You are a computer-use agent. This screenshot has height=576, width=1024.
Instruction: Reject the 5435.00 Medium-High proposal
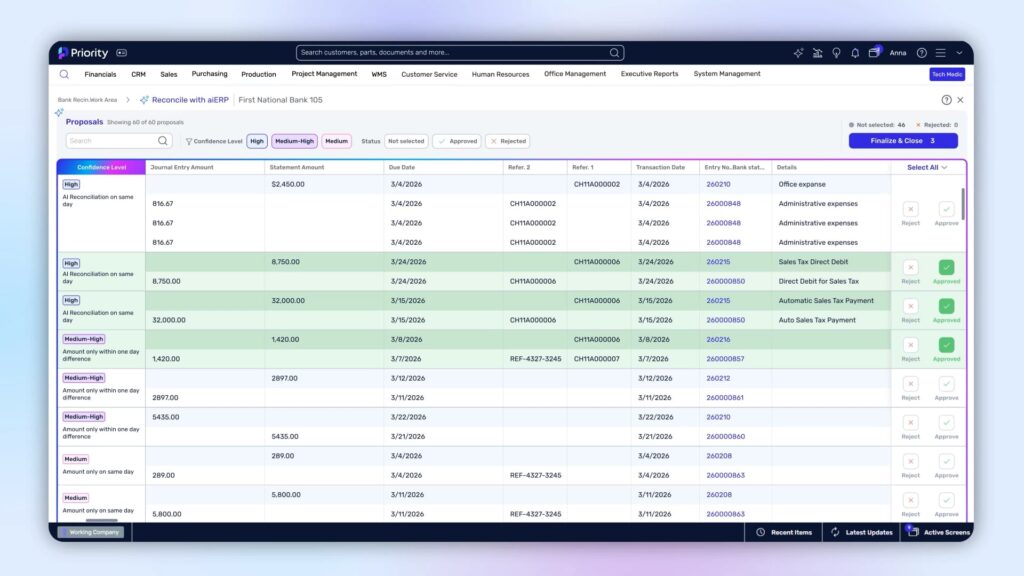point(910,423)
